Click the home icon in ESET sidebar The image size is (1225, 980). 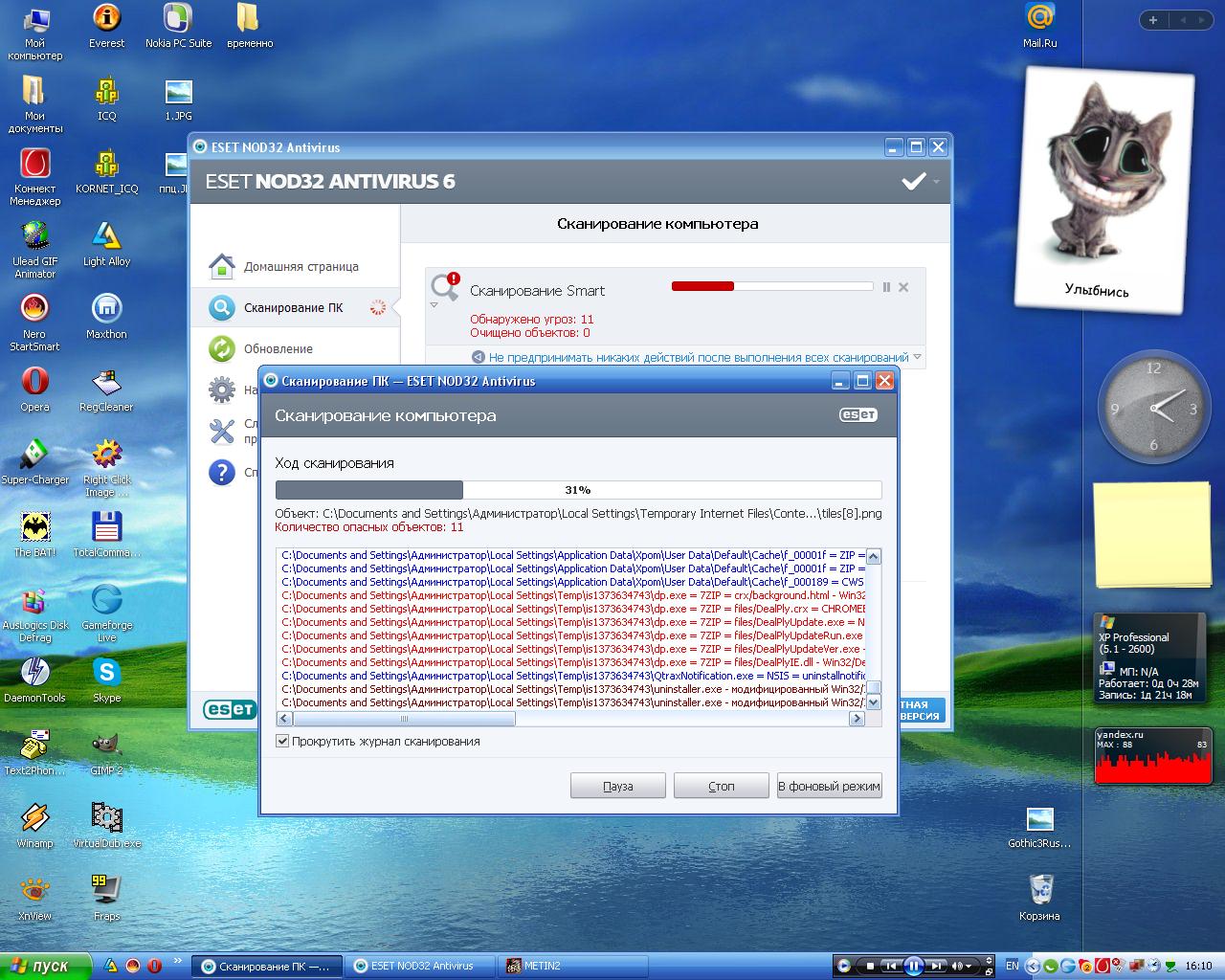pyautogui.click(x=222, y=266)
